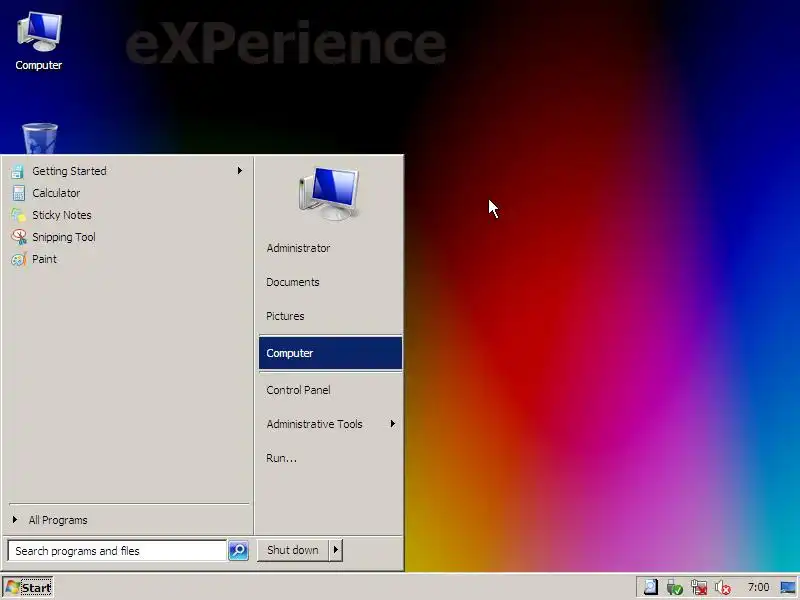Expand Administrative Tools submenu arrow
Screen dimensions: 800x600
(x=392, y=423)
